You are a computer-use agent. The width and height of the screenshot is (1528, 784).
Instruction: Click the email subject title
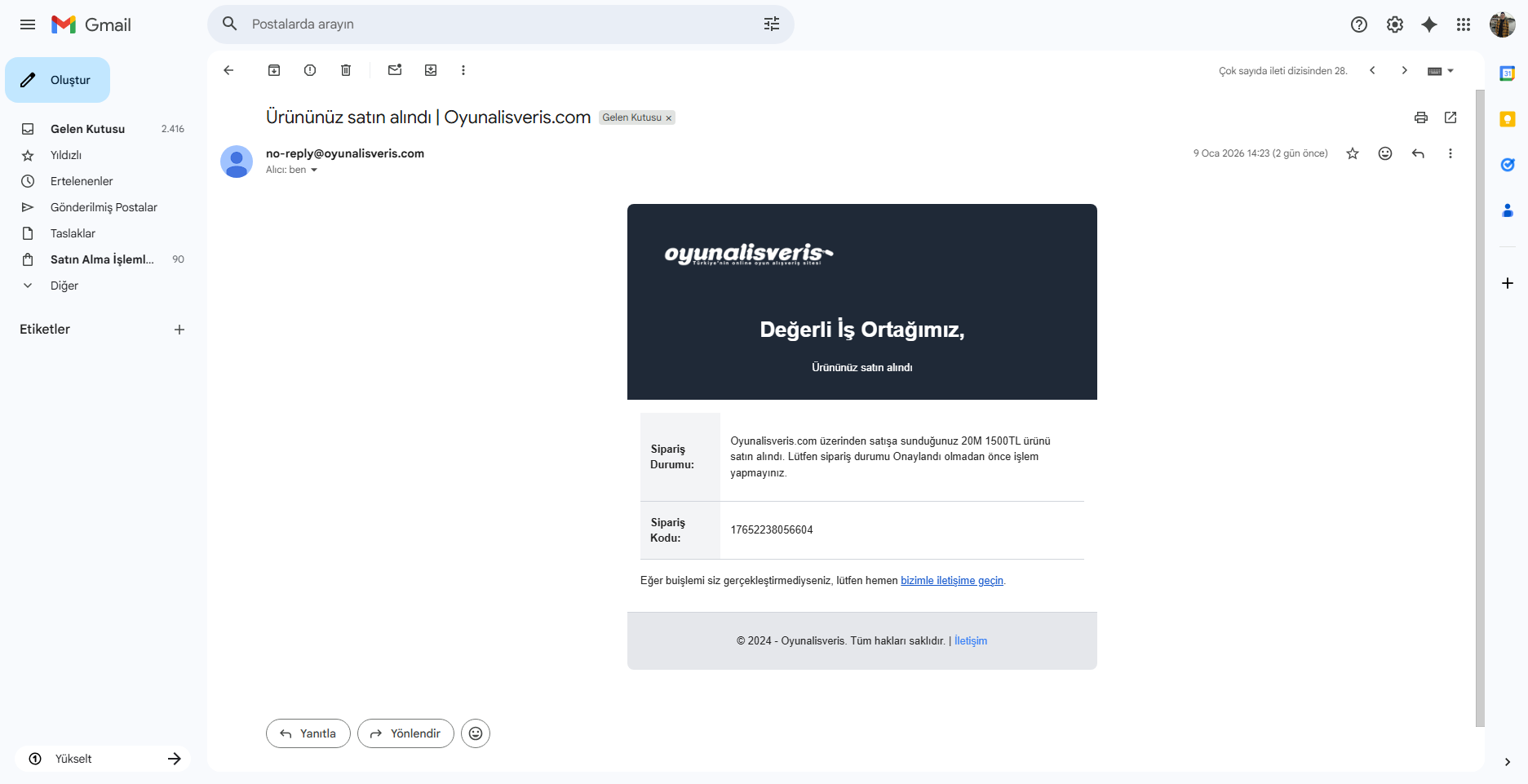point(428,117)
